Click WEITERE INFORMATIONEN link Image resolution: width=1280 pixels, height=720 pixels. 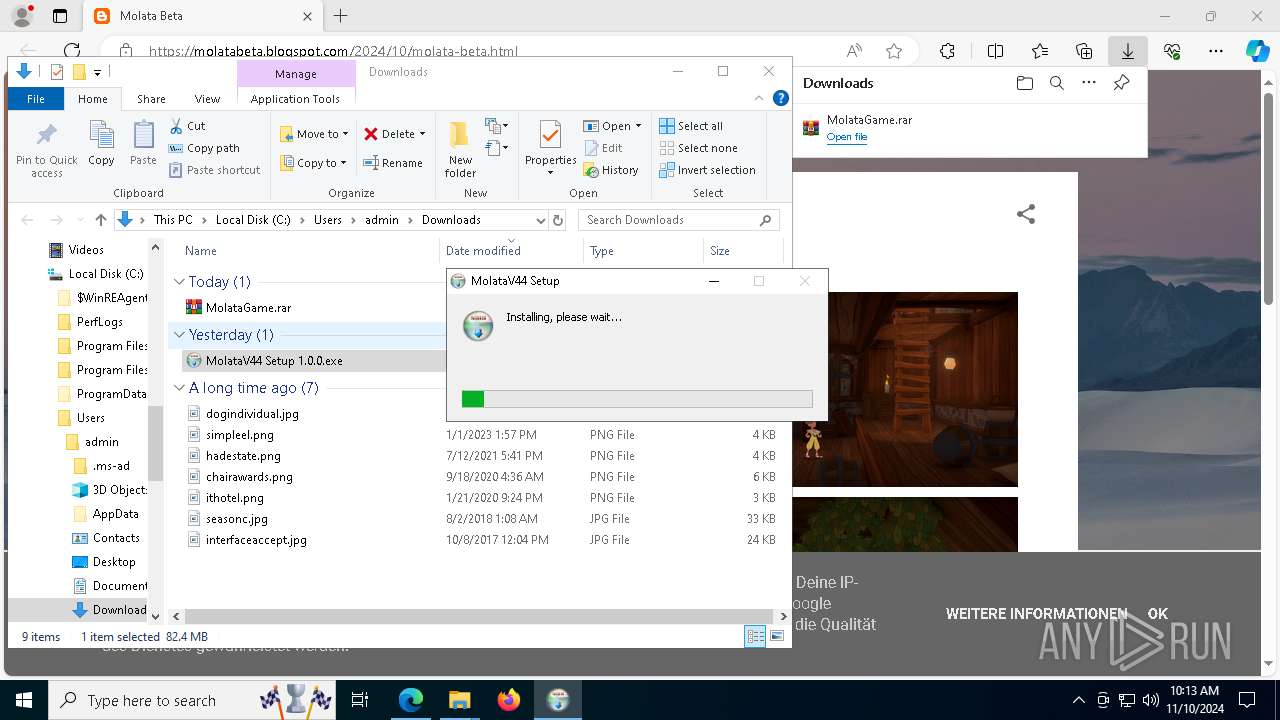(x=1036, y=614)
